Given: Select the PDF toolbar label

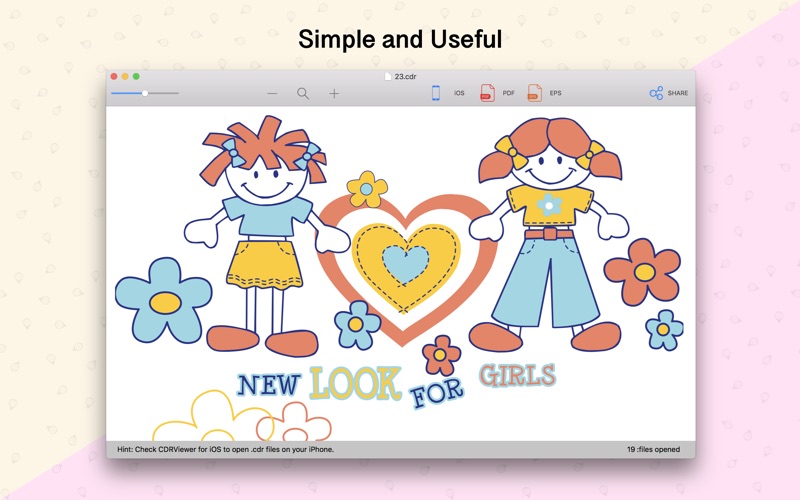Looking at the screenshot, I should (508, 93).
